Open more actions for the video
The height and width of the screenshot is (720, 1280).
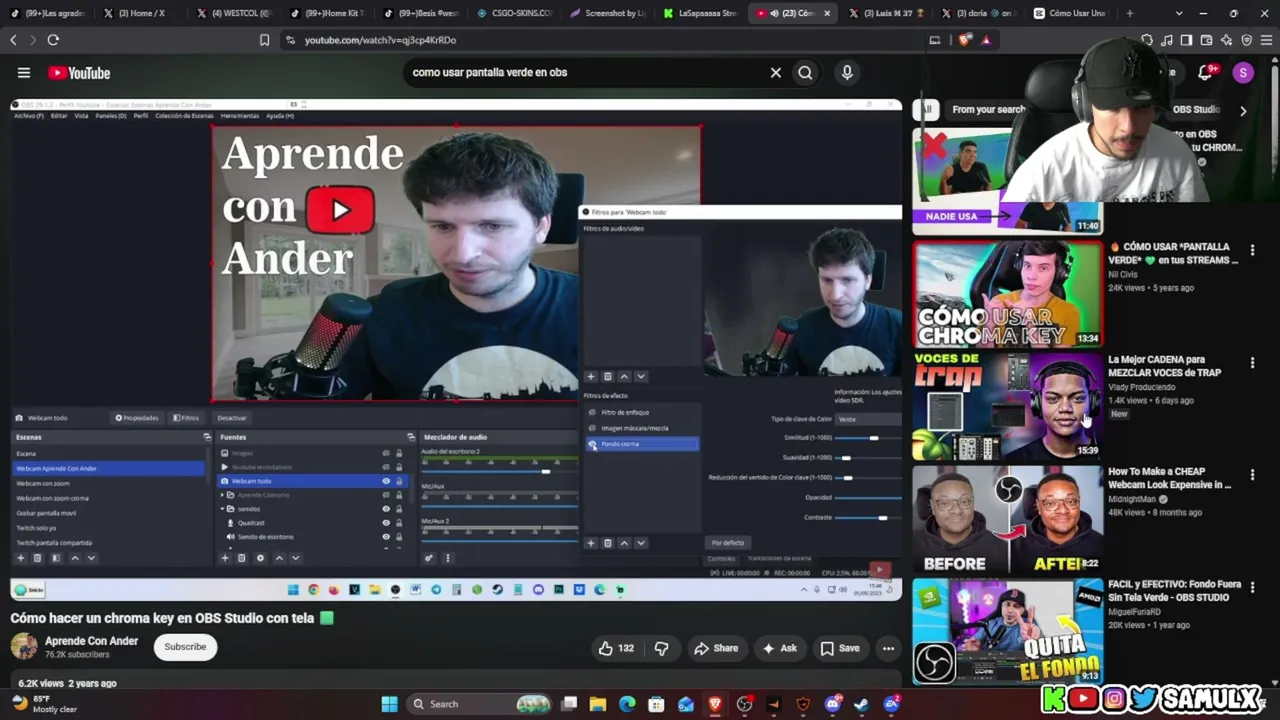(888, 648)
